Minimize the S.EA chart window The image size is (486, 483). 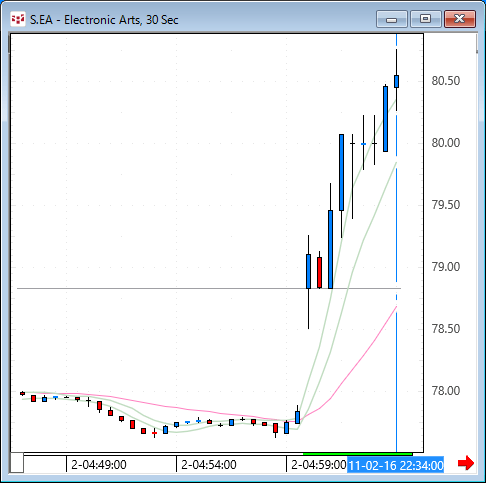[392, 19]
